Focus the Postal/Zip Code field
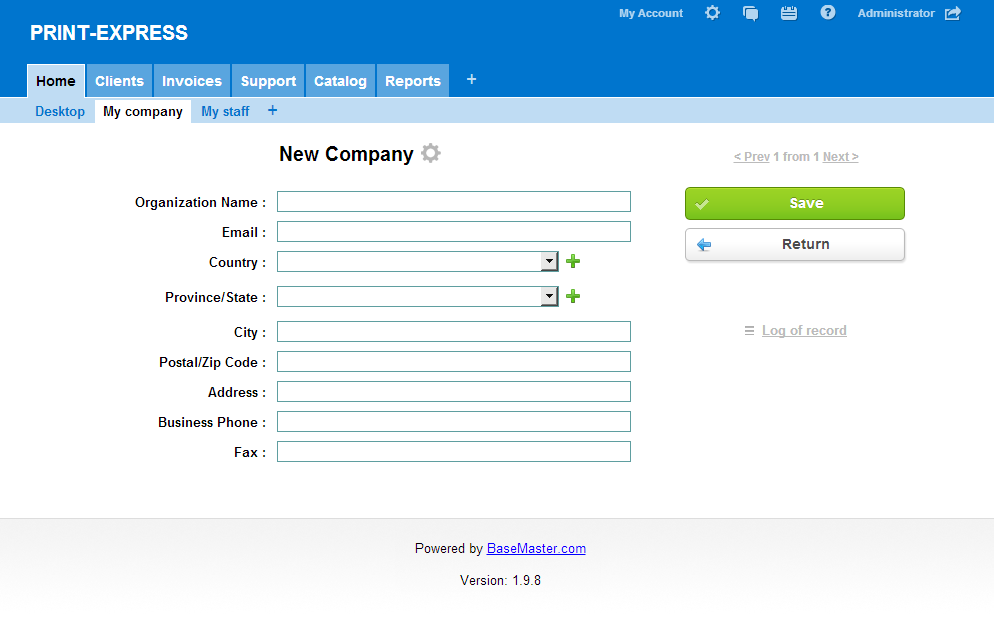Image resolution: width=994 pixels, height=634 pixels. click(454, 361)
